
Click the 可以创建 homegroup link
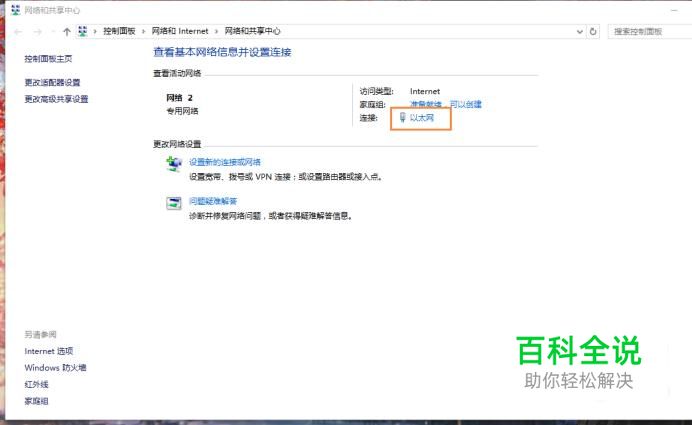(466, 105)
